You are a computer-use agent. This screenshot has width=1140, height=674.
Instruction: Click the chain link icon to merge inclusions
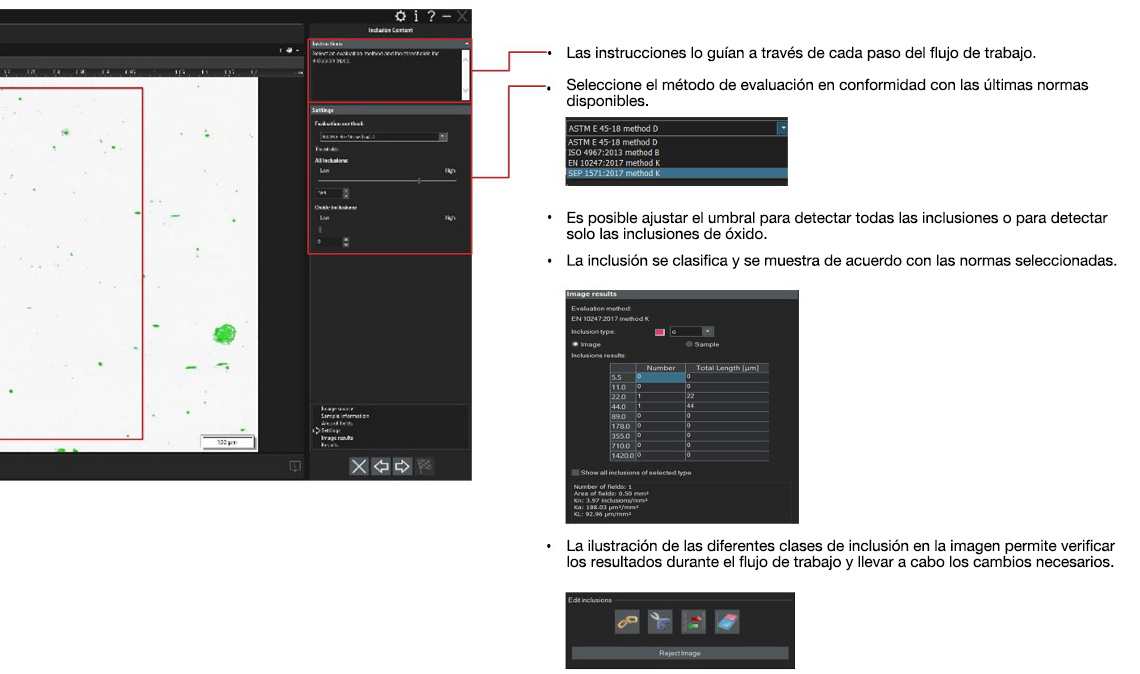627,621
